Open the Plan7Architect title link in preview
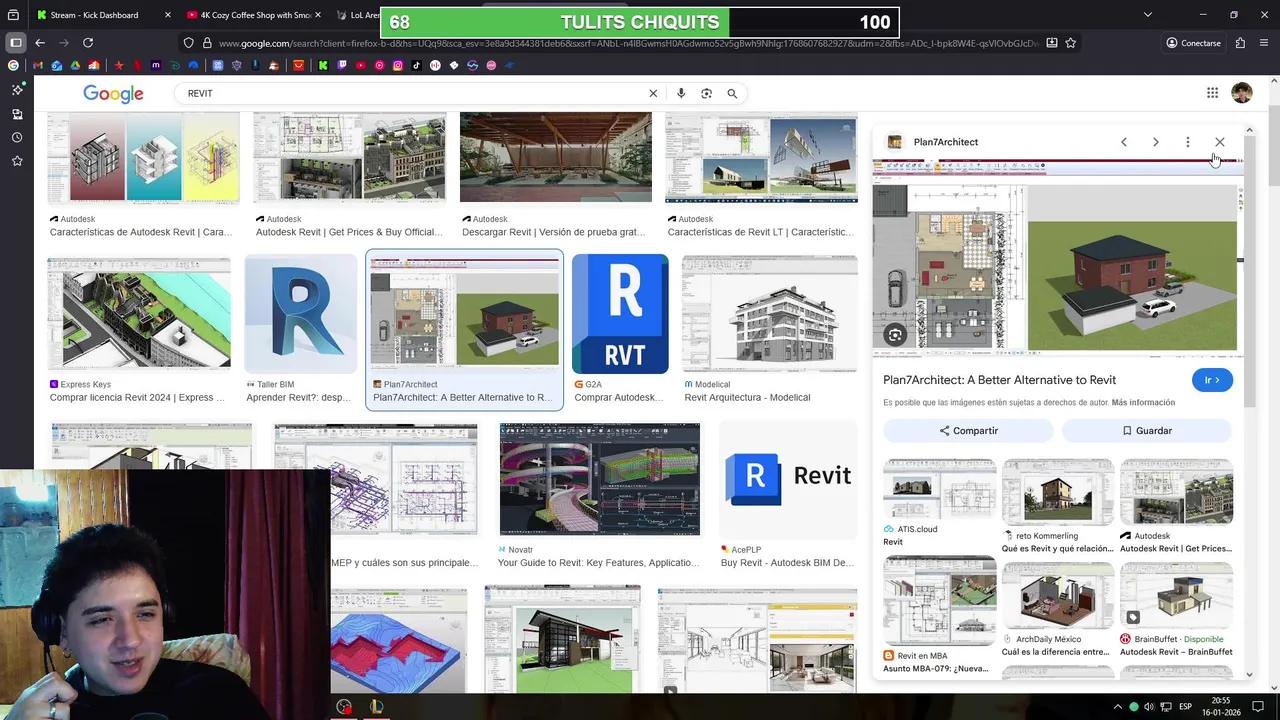 pyautogui.click(x=999, y=380)
